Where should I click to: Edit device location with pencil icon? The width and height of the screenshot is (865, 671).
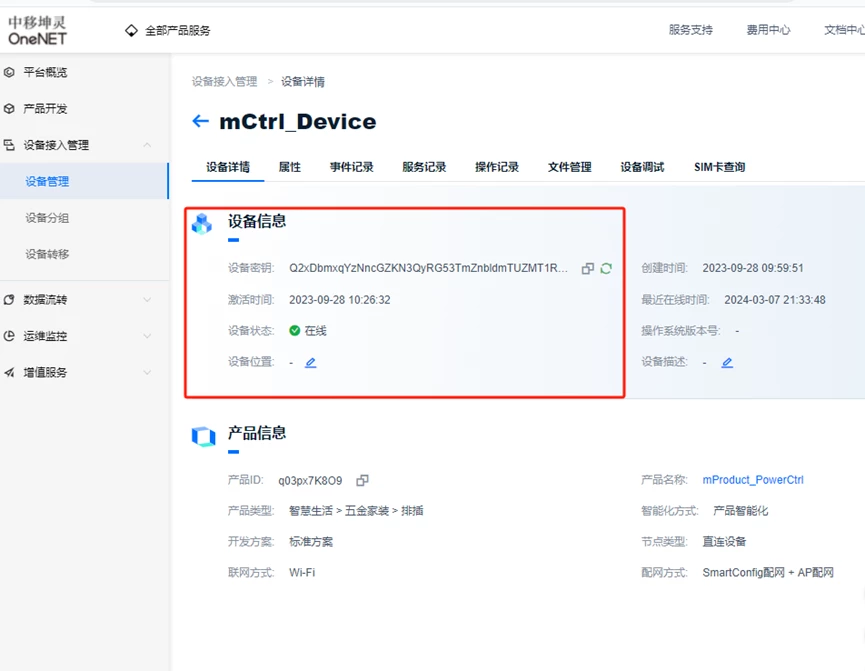(311, 363)
